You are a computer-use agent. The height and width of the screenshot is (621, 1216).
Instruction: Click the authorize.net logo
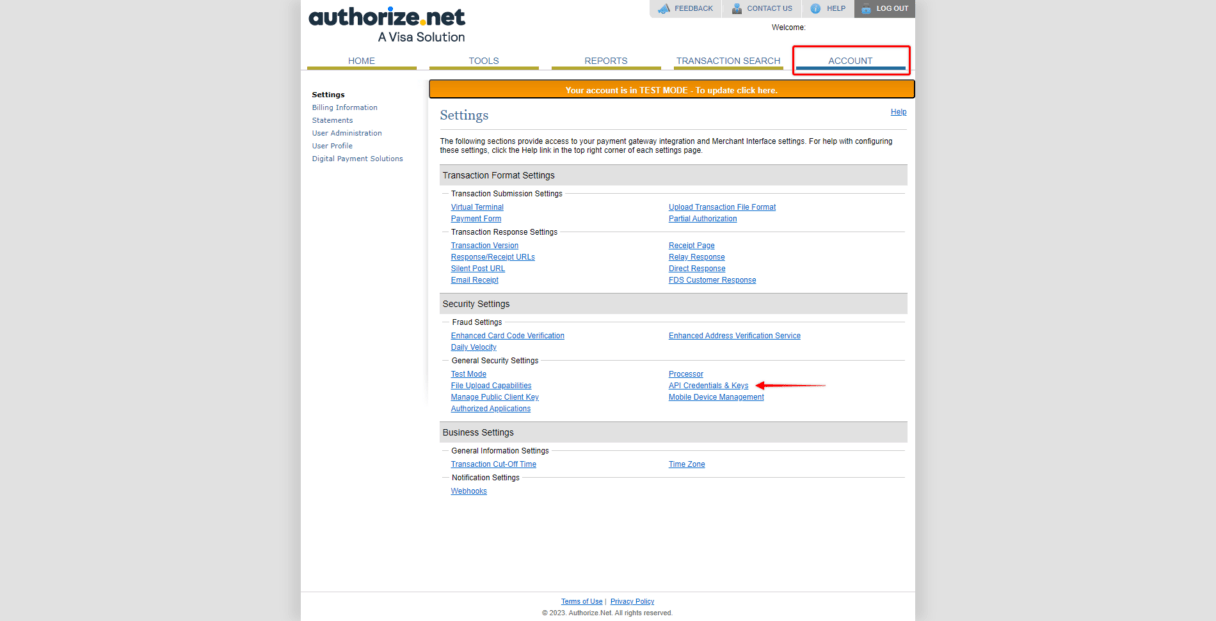pos(387,25)
